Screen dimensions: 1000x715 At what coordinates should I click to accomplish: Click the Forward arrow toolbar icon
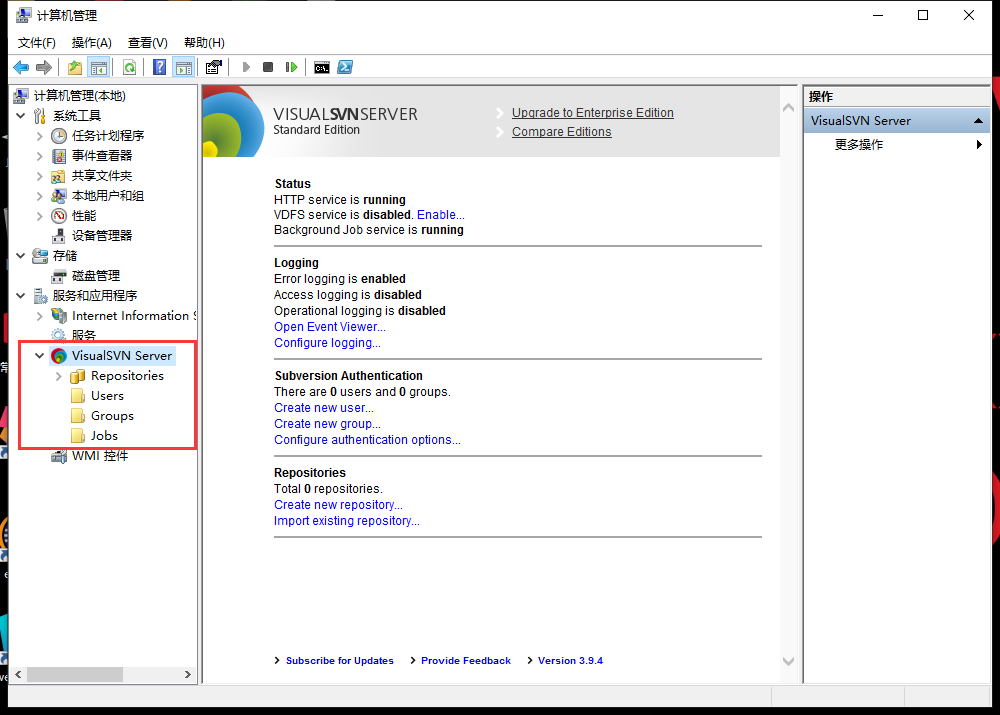(x=43, y=67)
